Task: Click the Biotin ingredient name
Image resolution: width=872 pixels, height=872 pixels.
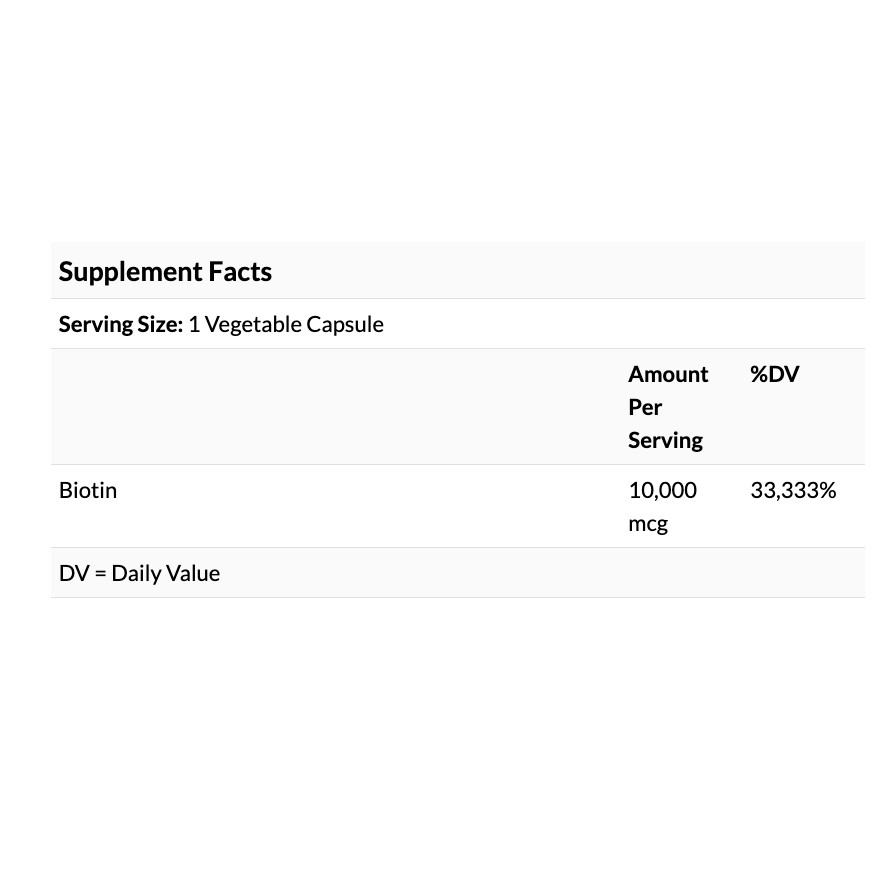Action: pyautogui.click(x=88, y=490)
